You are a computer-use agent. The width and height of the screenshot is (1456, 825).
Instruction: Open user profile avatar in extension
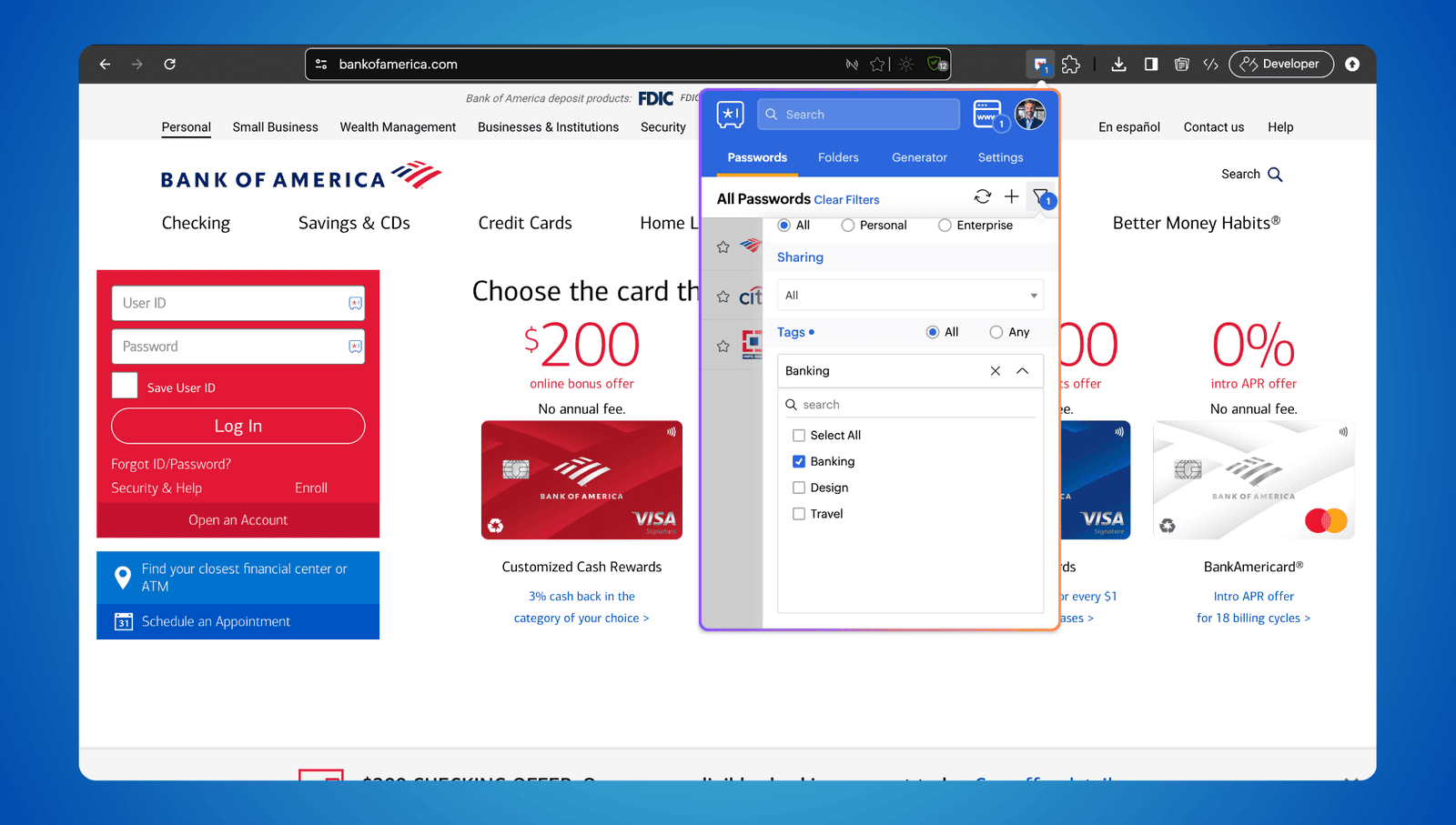pyautogui.click(x=1030, y=114)
